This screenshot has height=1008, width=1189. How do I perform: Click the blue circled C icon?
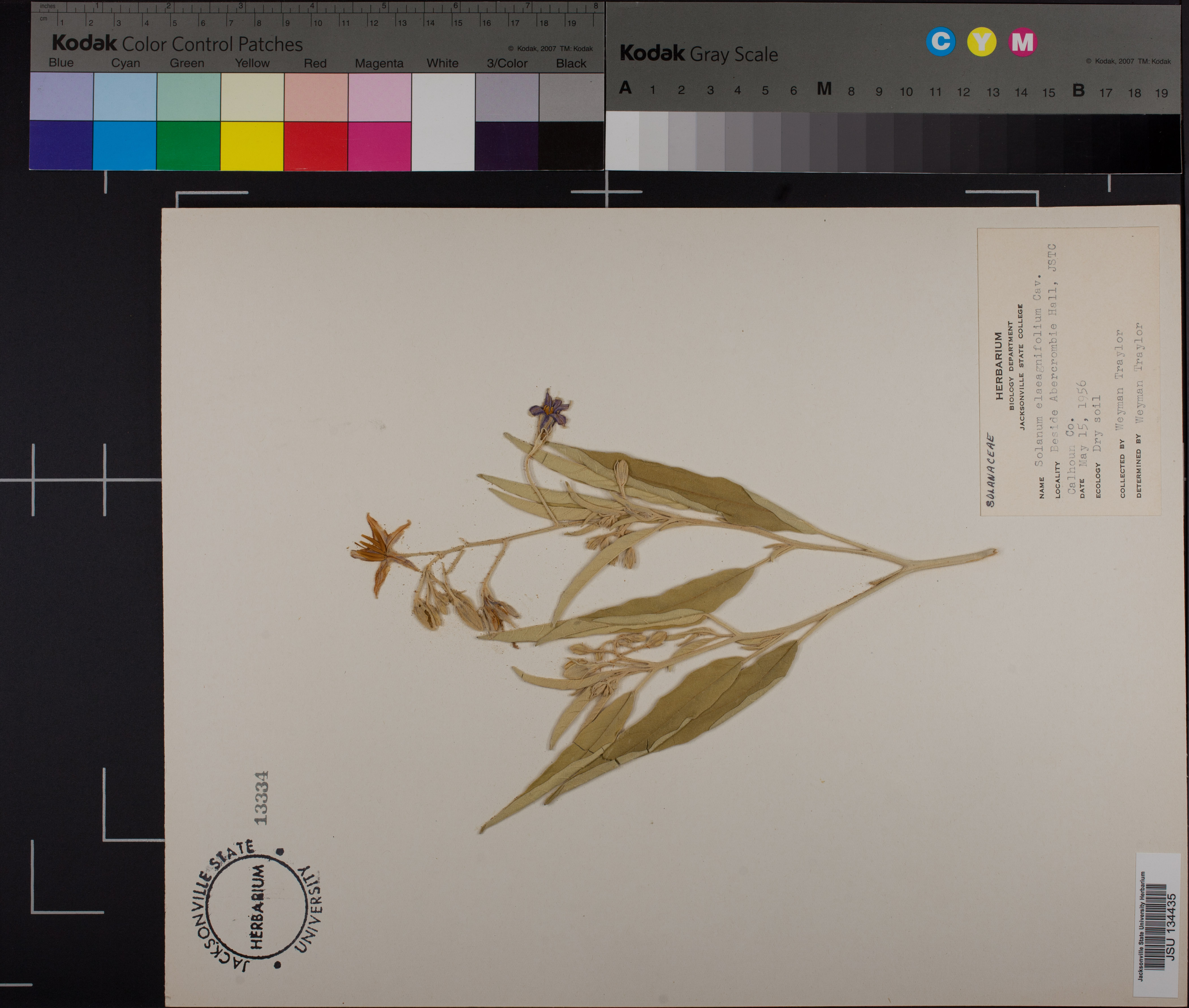click(x=940, y=42)
